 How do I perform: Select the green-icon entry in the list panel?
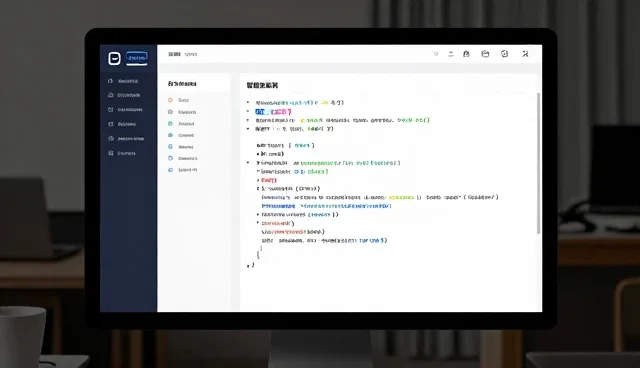pyautogui.click(x=181, y=124)
